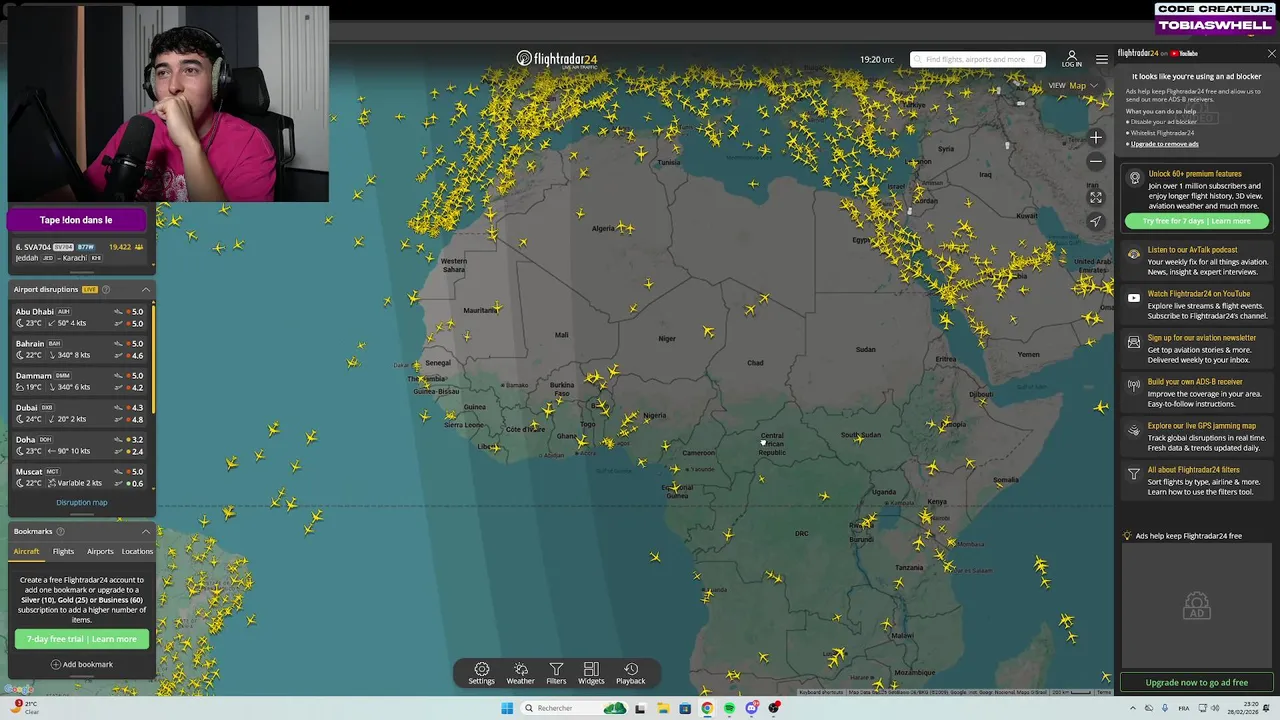Viewport: 1280px width, 720px height.
Task: Click Build your own ADS-B receiver heading
Action: click(x=1194, y=382)
